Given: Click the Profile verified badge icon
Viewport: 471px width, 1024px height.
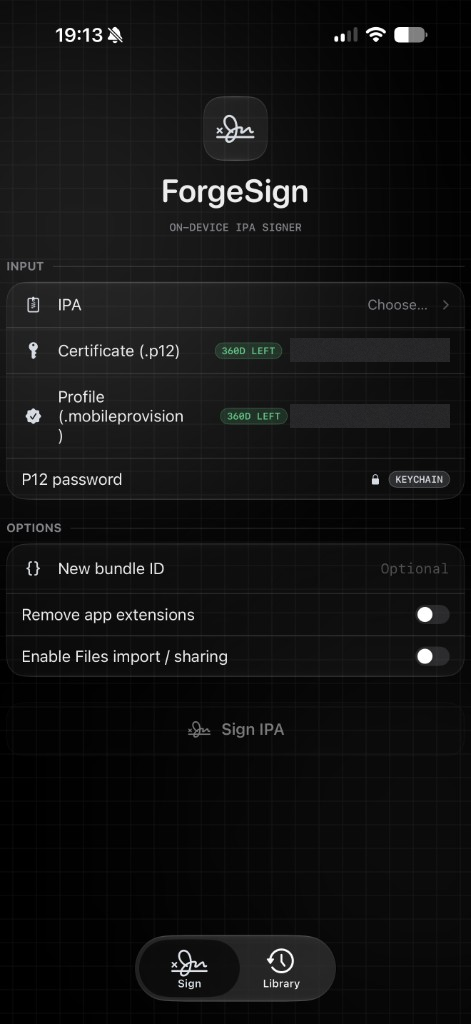Looking at the screenshot, I should coord(33,416).
